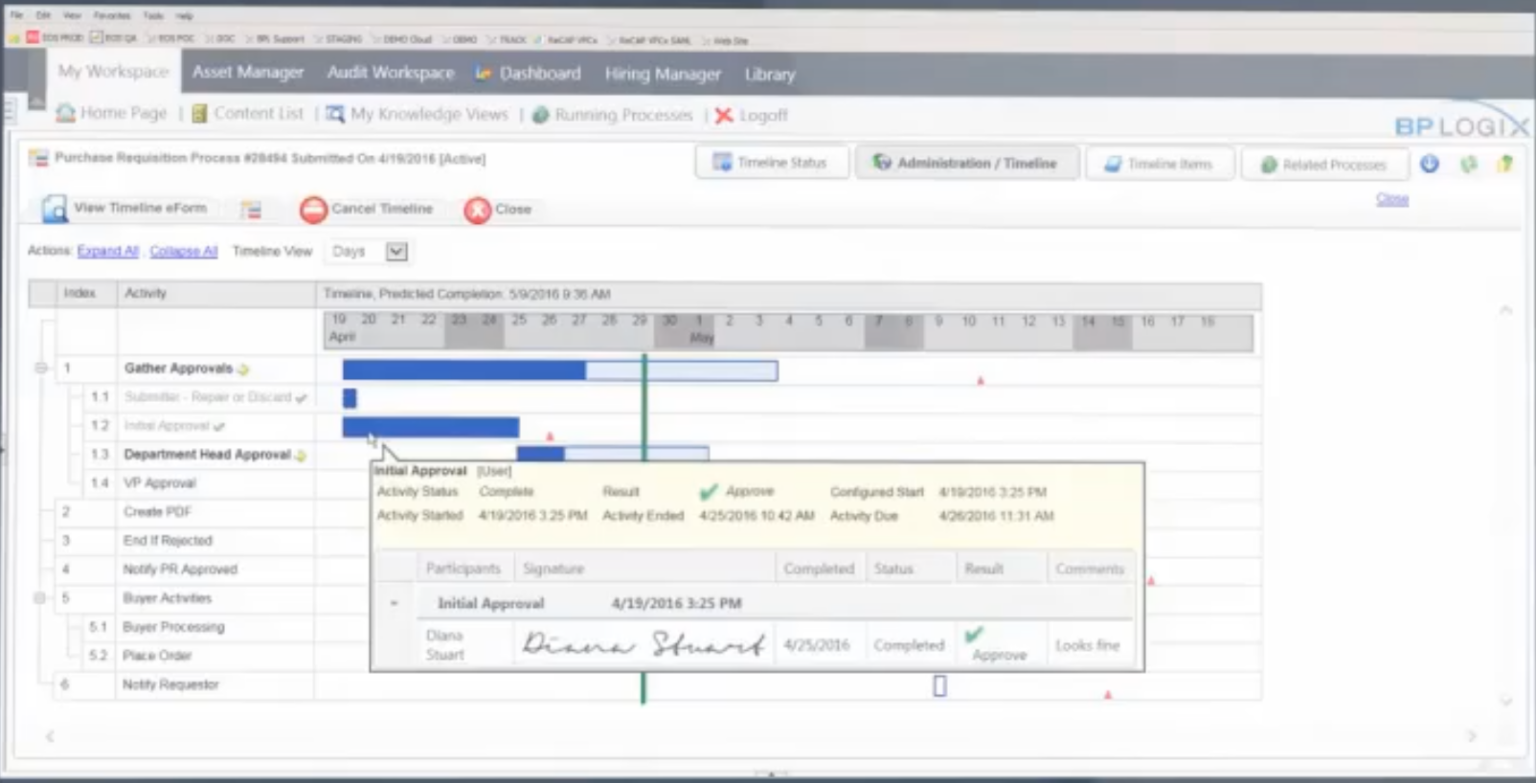Image resolution: width=1536 pixels, height=783 pixels.
Task: Collapse the Gather Approvals activity tree
Action: click(x=40, y=368)
